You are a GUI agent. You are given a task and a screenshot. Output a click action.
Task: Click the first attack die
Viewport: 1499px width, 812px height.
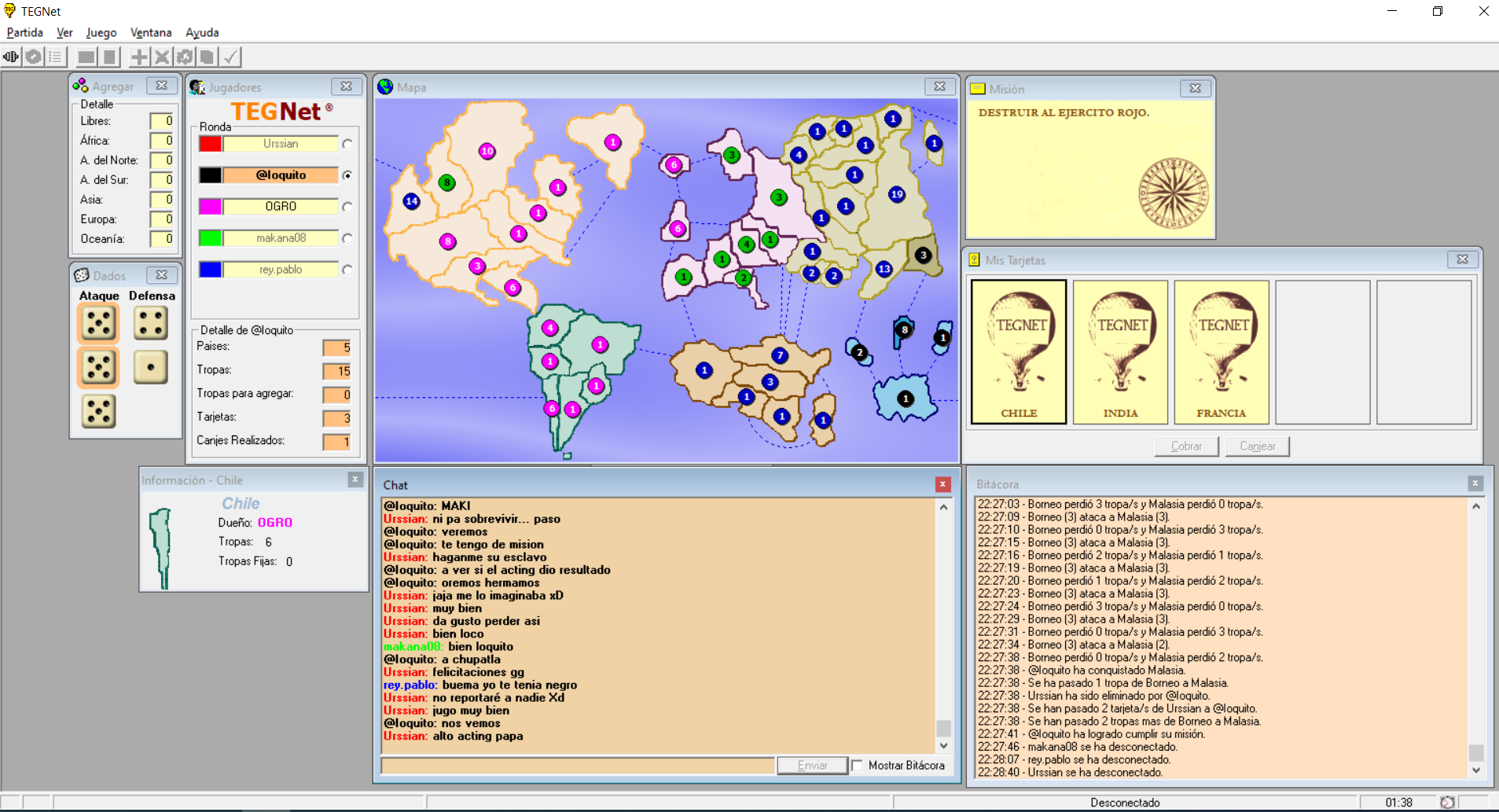pos(98,323)
